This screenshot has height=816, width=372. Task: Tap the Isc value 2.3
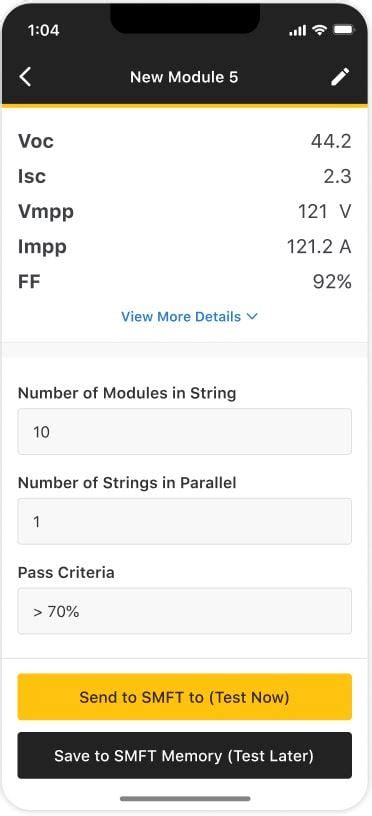click(x=337, y=176)
